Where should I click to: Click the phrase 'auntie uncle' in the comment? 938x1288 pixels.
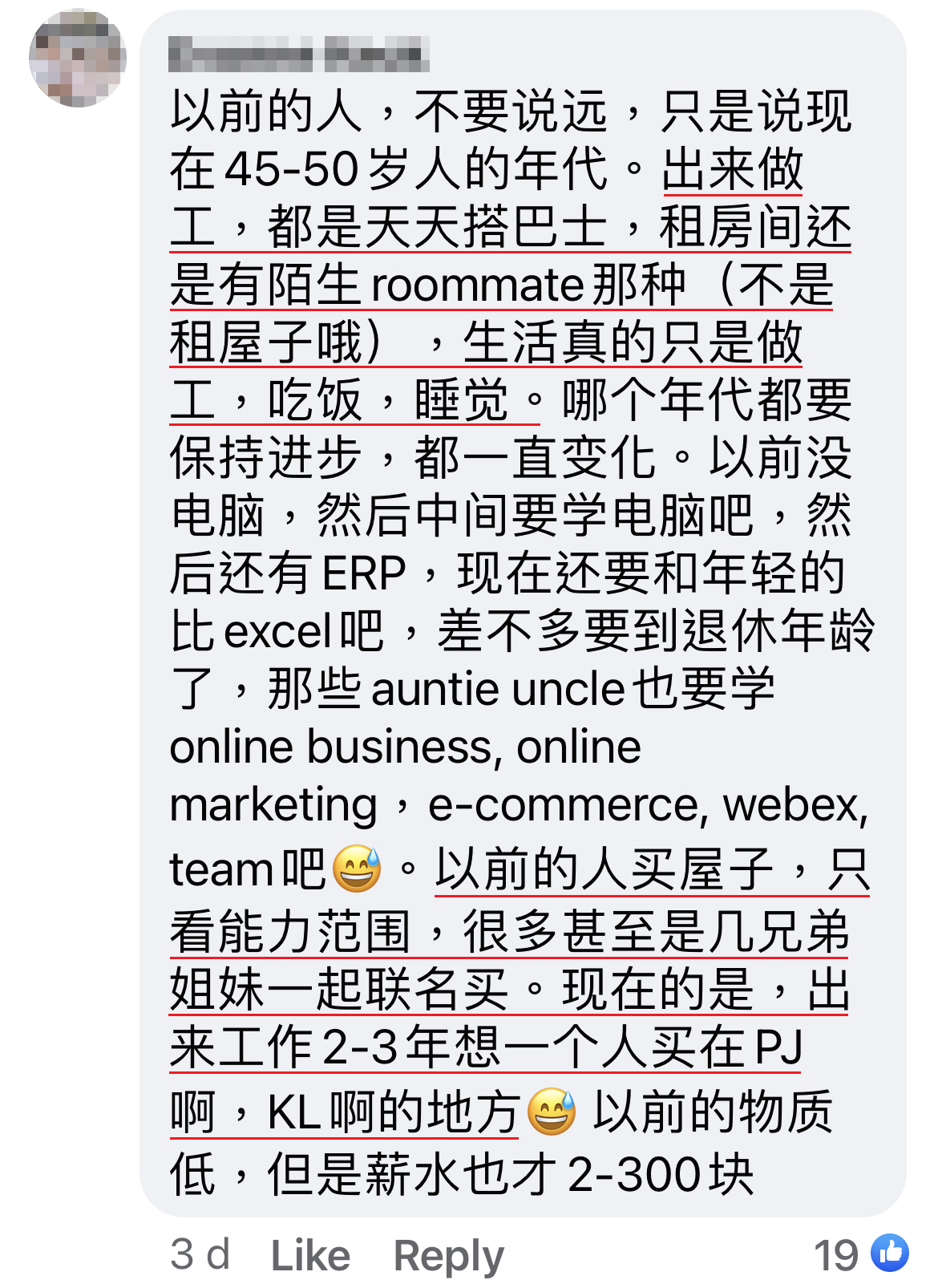[498, 690]
